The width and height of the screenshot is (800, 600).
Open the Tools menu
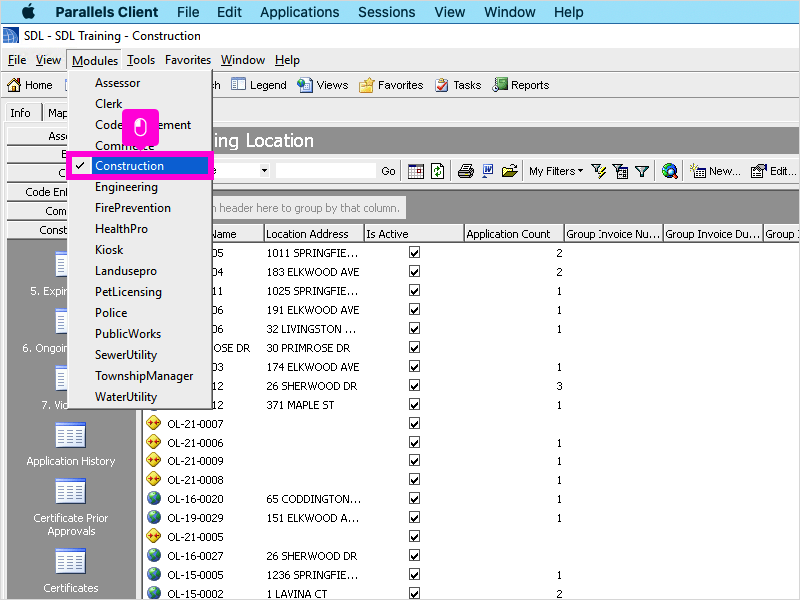point(141,60)
